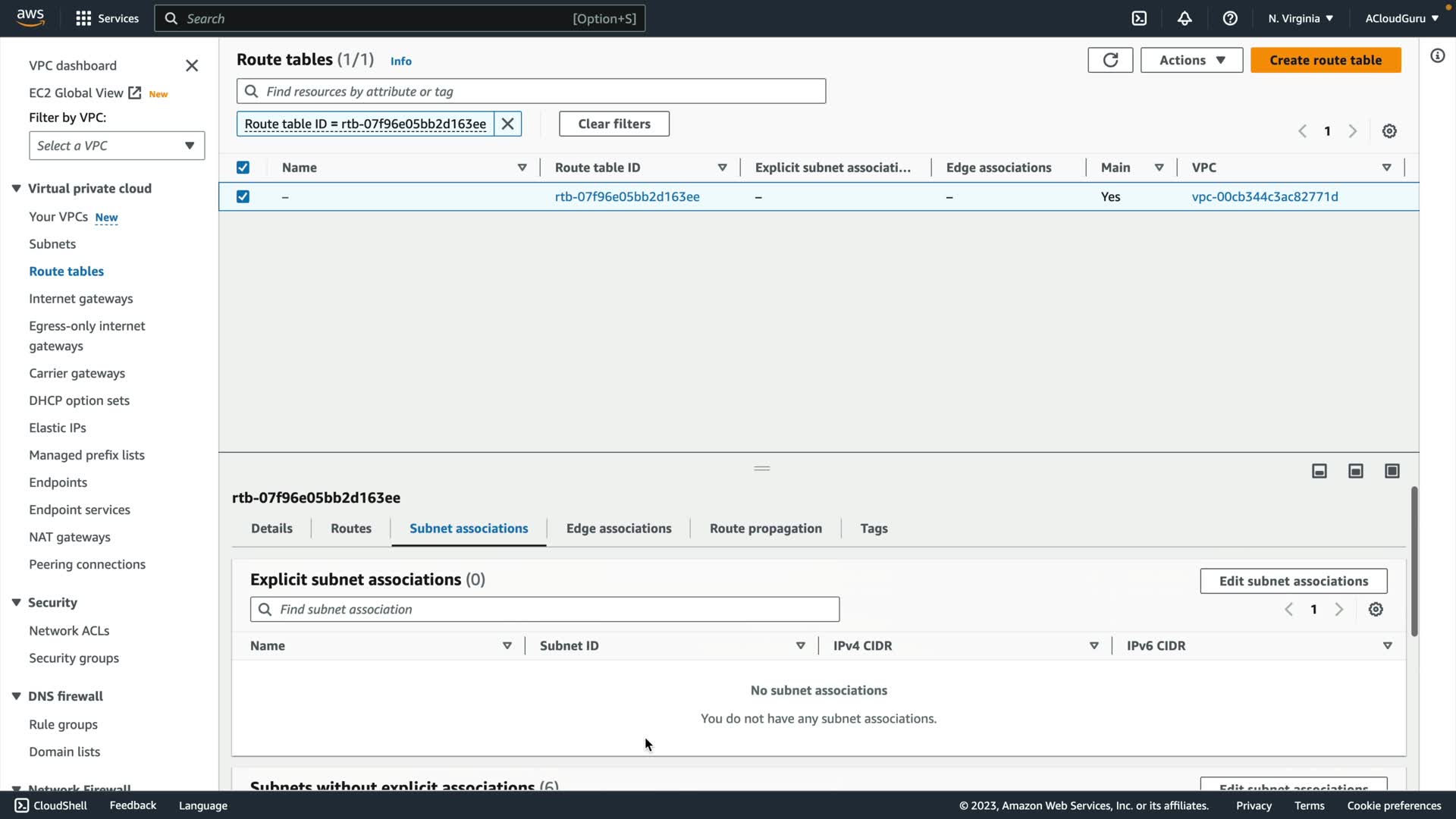
Task: Open CloudShell icon in top navigation bar
Action: click(x=1139, y=18)
